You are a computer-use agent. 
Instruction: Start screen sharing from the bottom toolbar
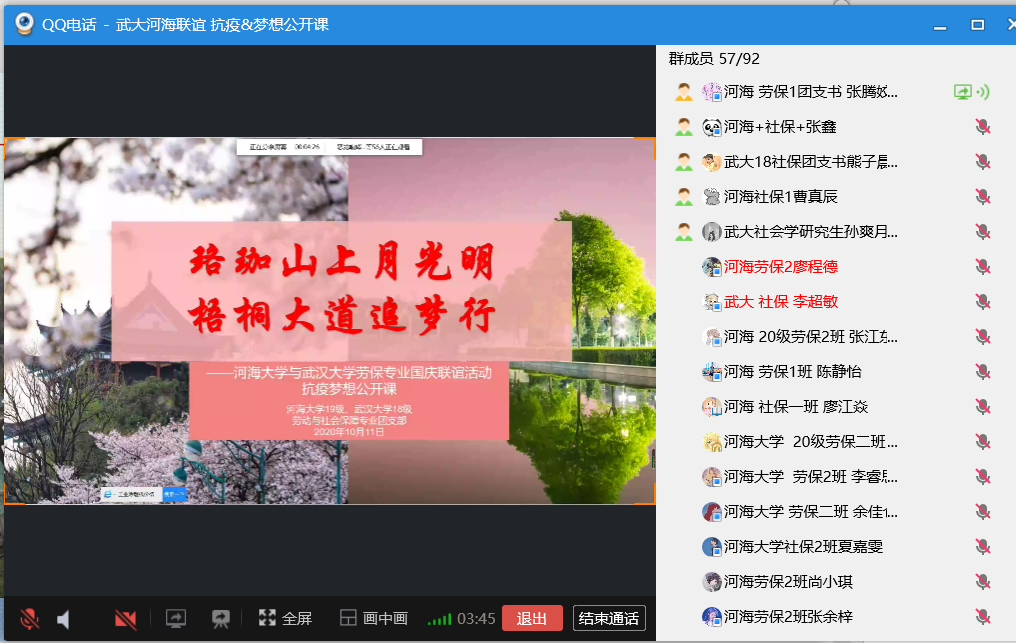(176, 619)
